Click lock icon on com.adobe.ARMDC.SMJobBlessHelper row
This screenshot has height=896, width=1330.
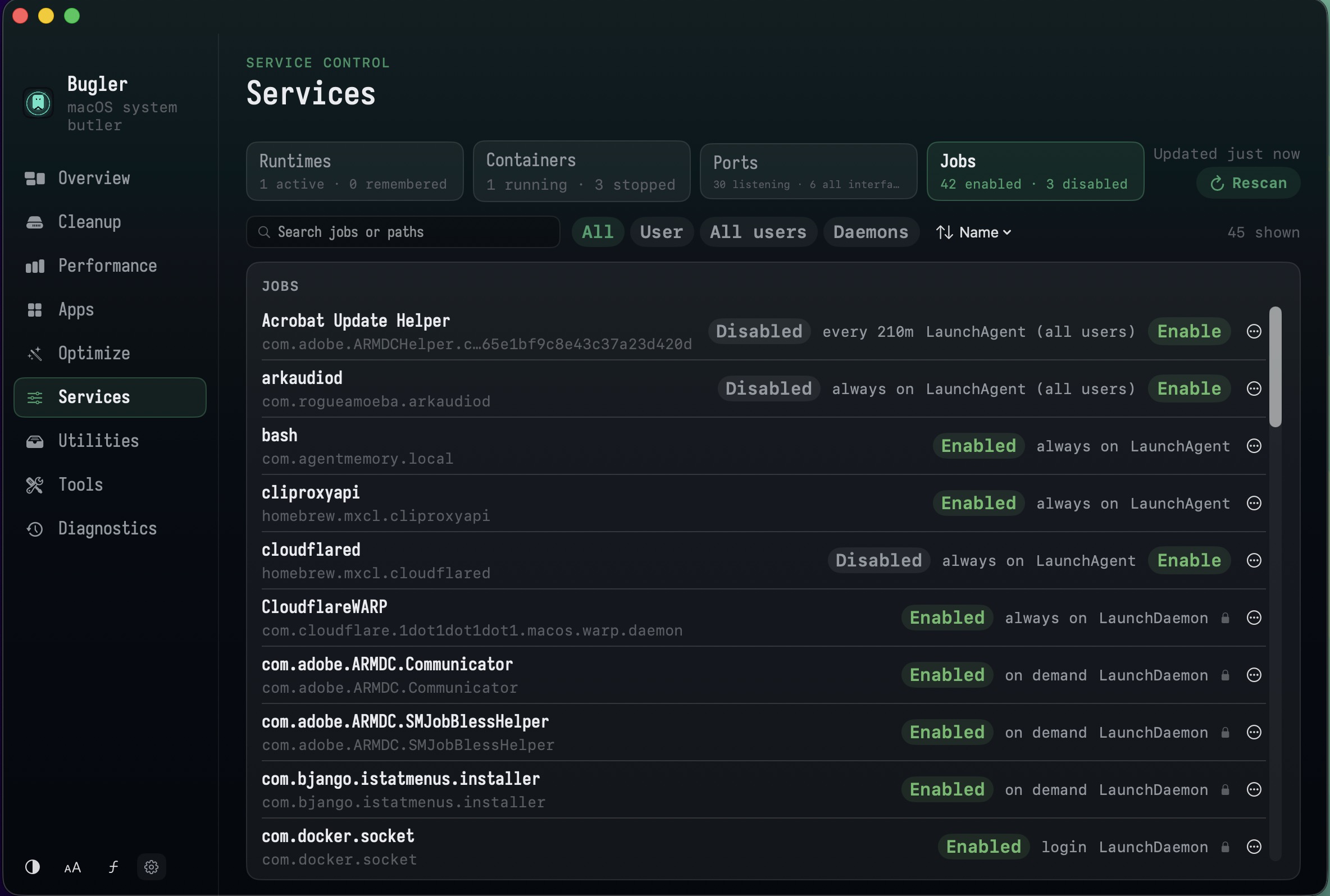click(x=1225, y=732)
